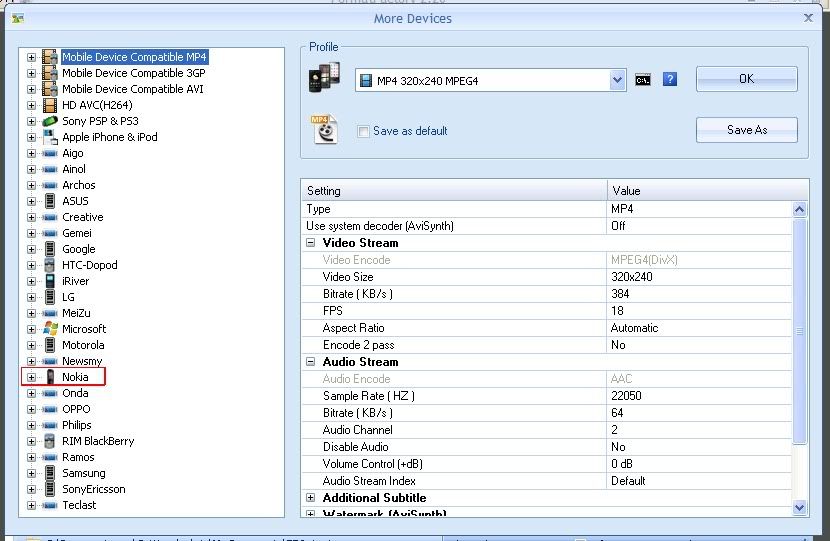Screen dimensions: 830x541
Task: Click the Mobile Device Compatible 3GP icon
Action: tap(50, 73)
